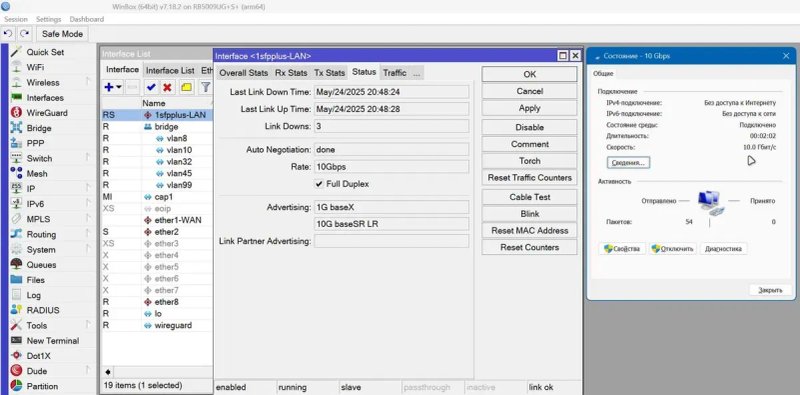The height and width of the screenshot is (395, 800).
Task: Click the Reset Traffic Counters button
Action: pos(530,178)
